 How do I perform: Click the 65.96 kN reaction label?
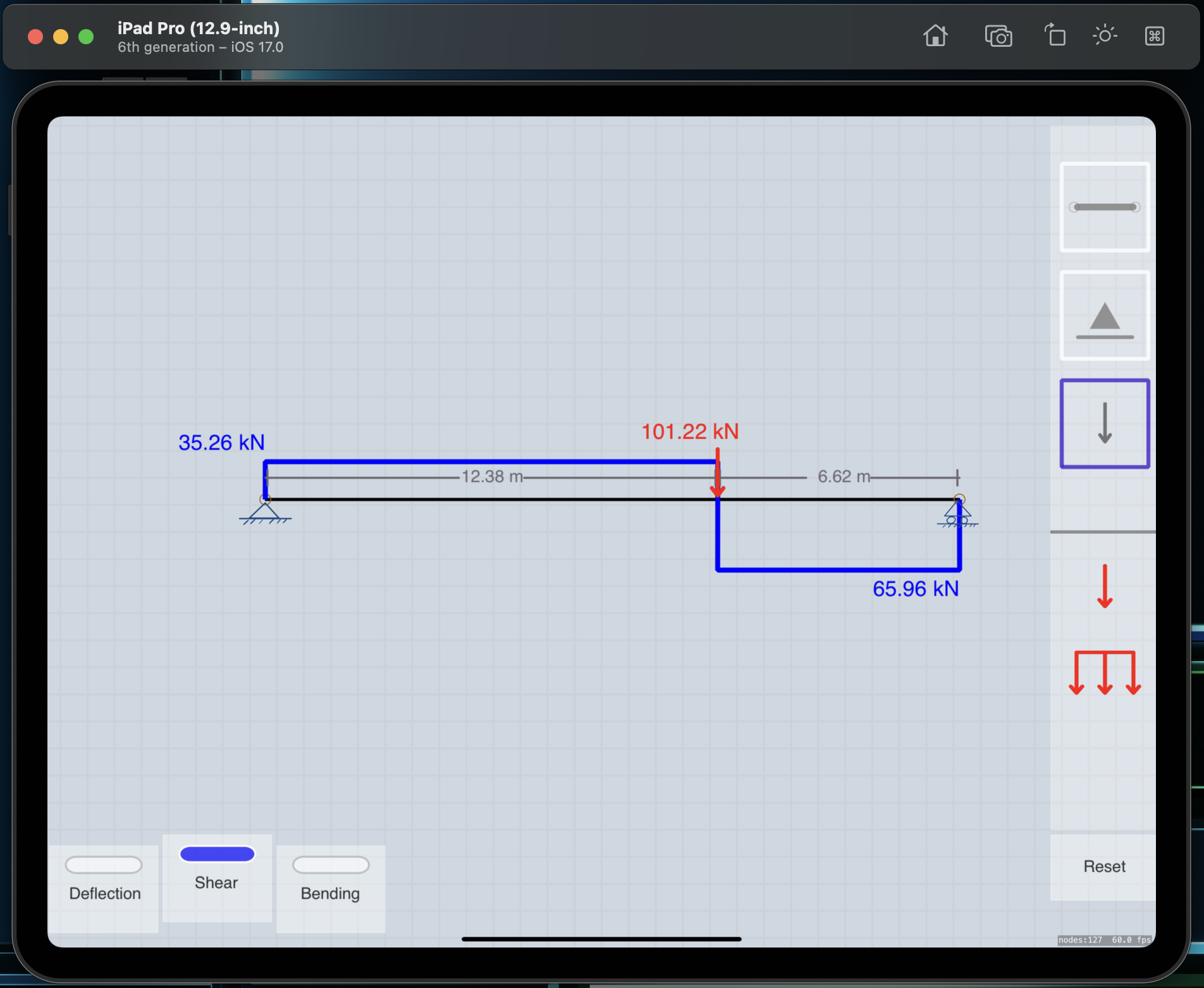coord(916,589)
